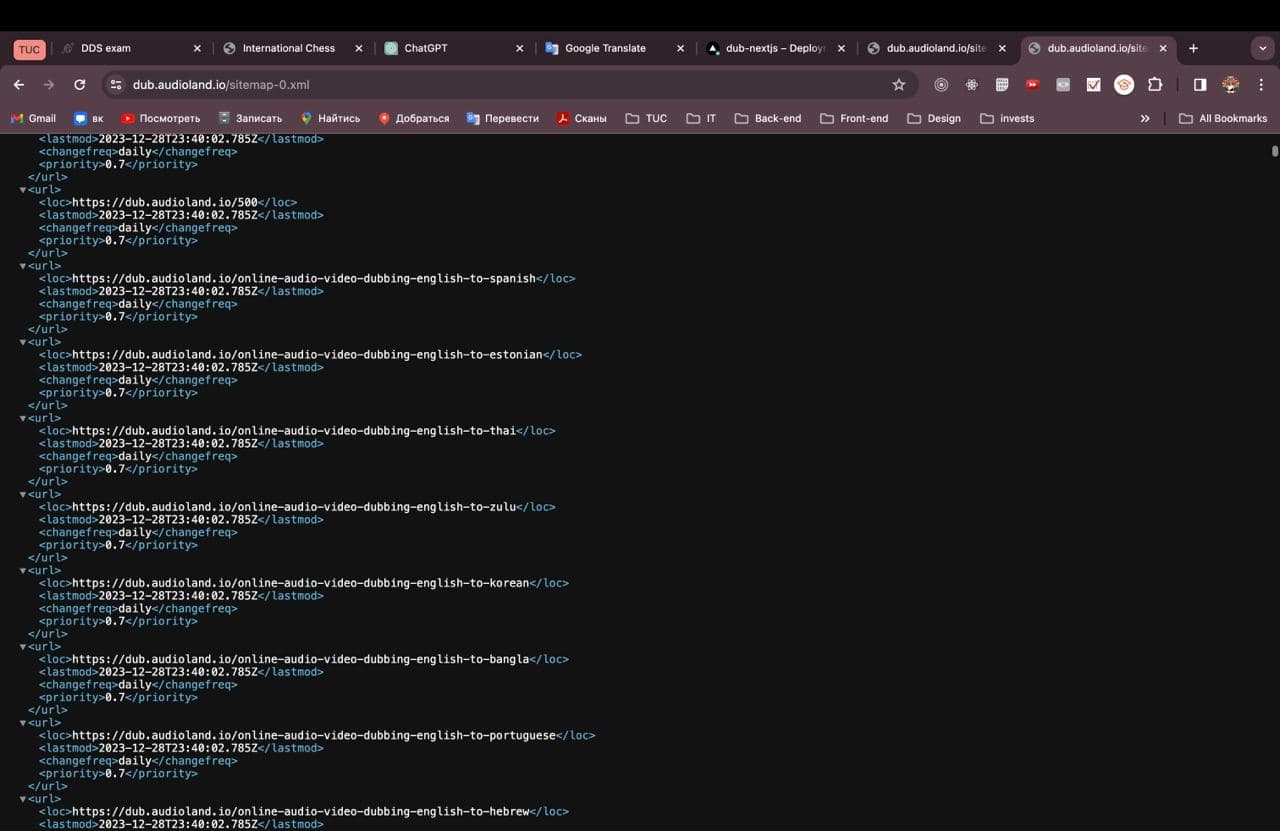Screen dimensions: 1280x831
Task: Expand the tab search dropdown arrow
Action: tap(1261, 48)
